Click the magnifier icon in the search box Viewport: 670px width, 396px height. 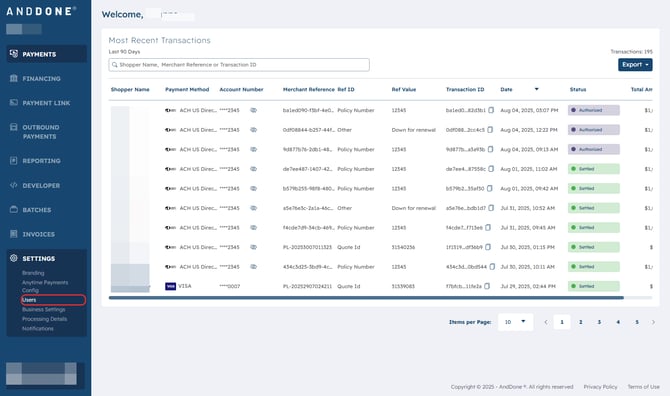(x=115, y=65)
